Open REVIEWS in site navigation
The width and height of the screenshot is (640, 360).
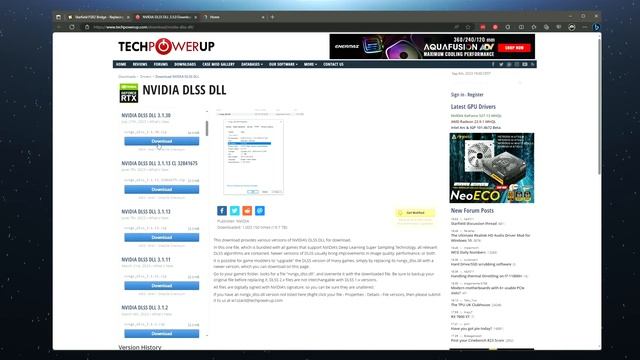(x=140, y=64)
